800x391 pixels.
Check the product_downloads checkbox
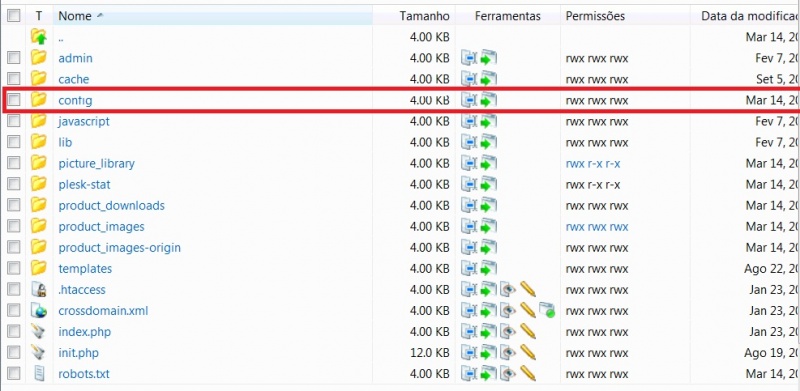point(14,205)
